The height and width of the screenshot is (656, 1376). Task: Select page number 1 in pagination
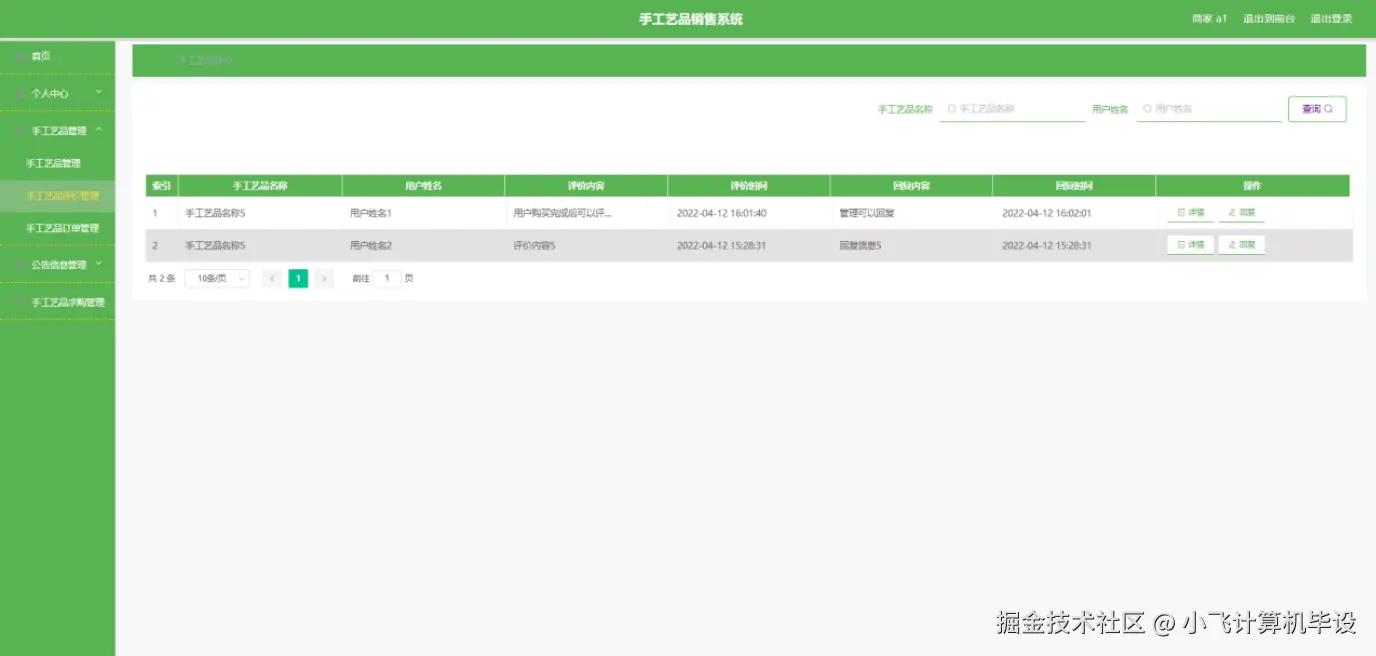click(298, 279)
